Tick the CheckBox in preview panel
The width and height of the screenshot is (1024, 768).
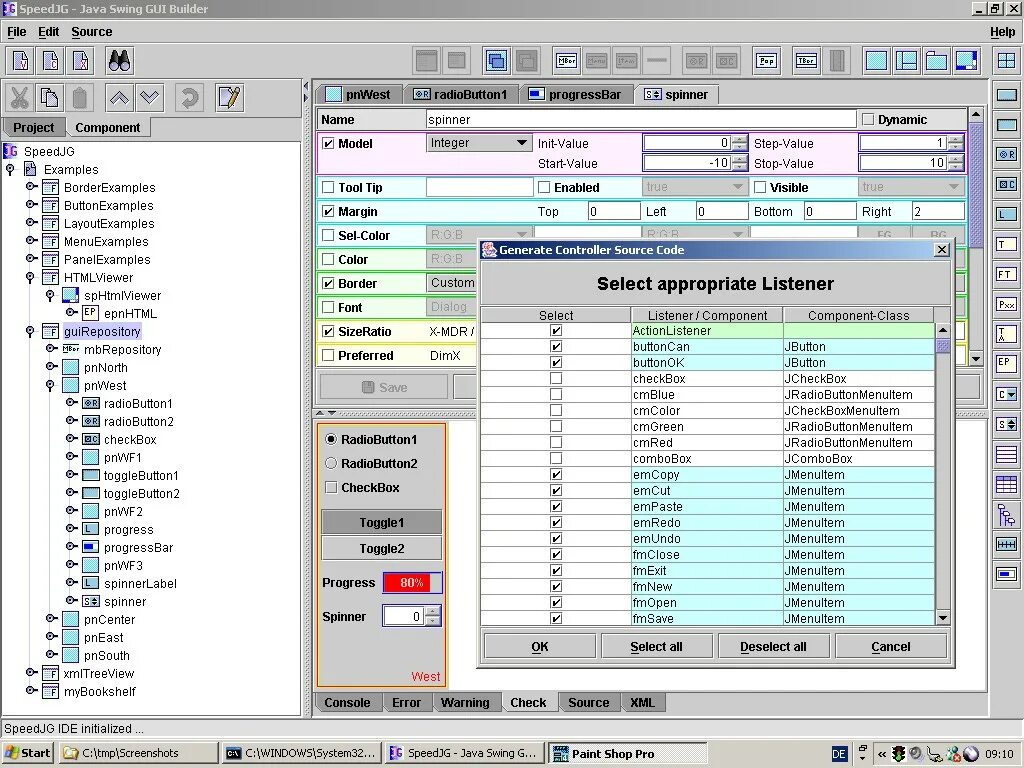[331, 488]
